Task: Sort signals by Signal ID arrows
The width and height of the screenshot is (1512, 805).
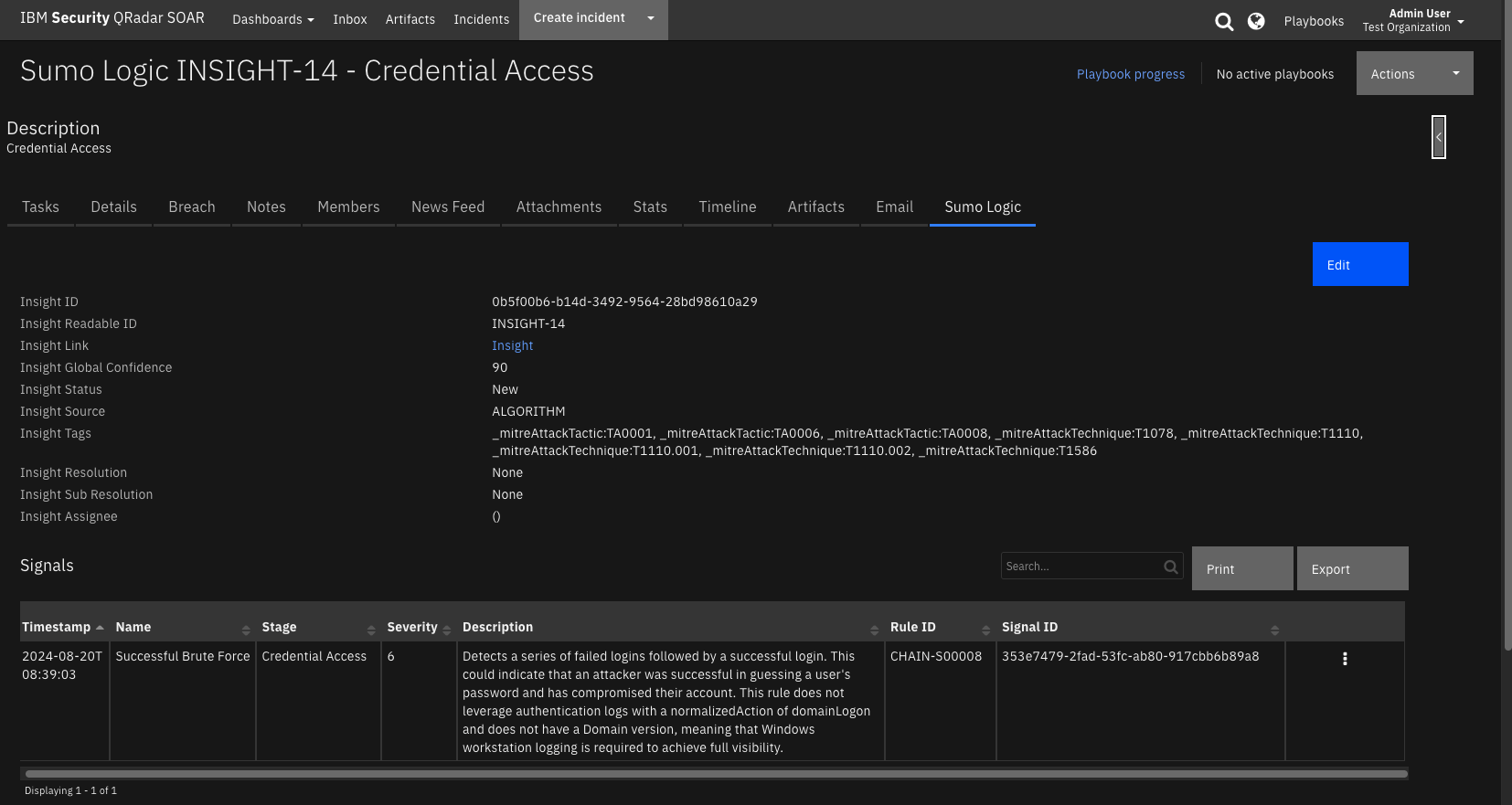Action: pyautogui.click(x=1275, y=630)
